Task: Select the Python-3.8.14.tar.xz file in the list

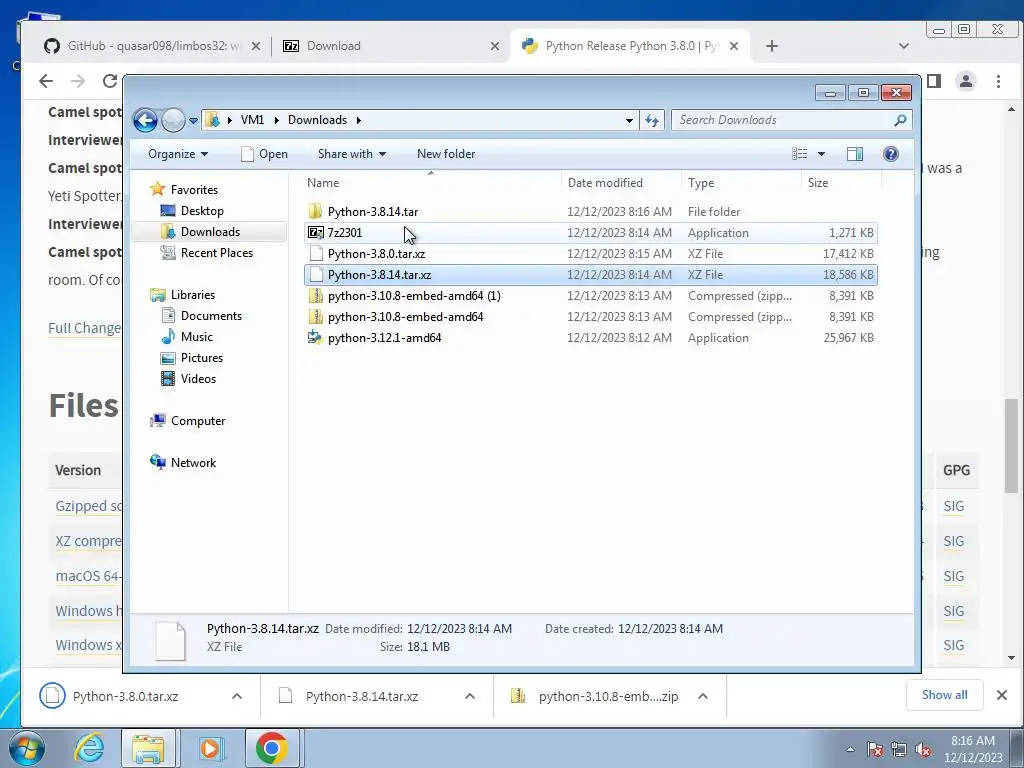Action: pyautogui.click(x=590, y=275)
